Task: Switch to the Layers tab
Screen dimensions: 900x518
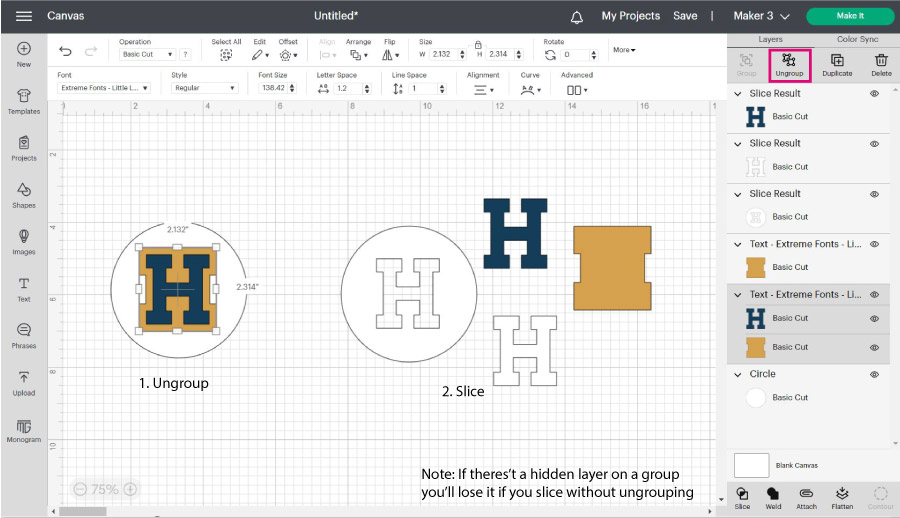Action: 770,40
